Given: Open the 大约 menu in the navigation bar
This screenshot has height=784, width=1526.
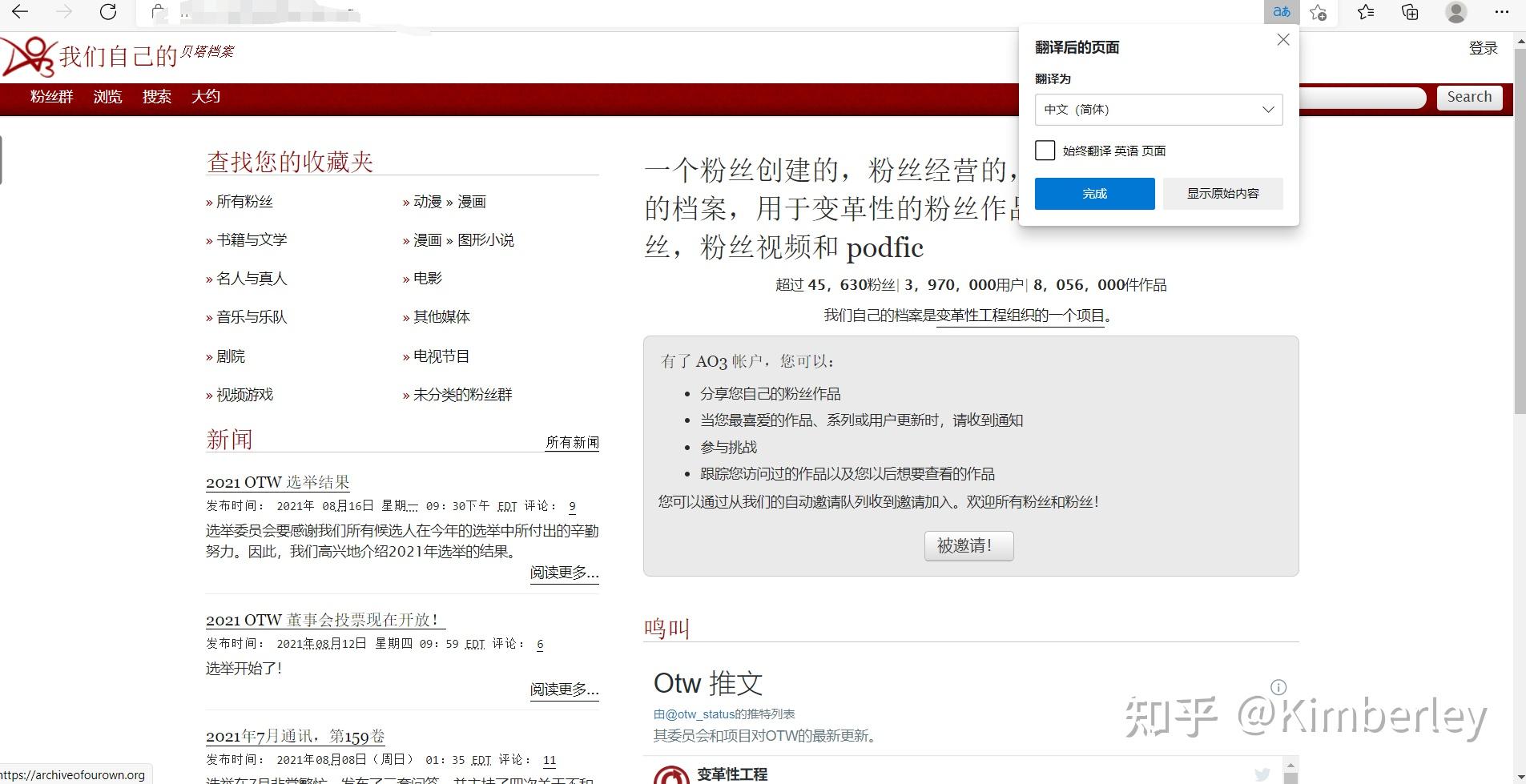Looking at the screenshot, I should click(x=206, y=97).
